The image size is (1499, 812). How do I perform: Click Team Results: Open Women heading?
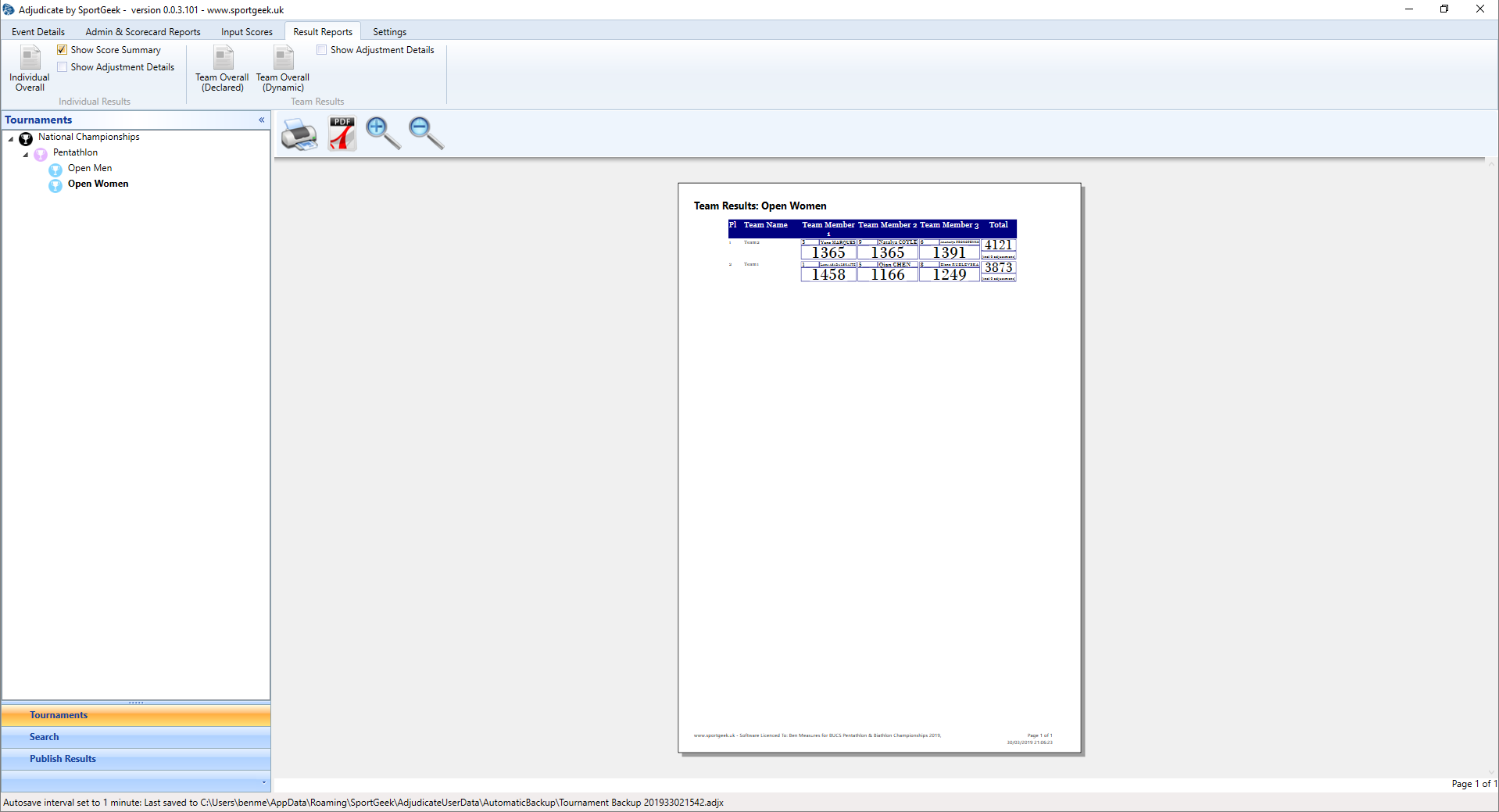coord(760,206)
